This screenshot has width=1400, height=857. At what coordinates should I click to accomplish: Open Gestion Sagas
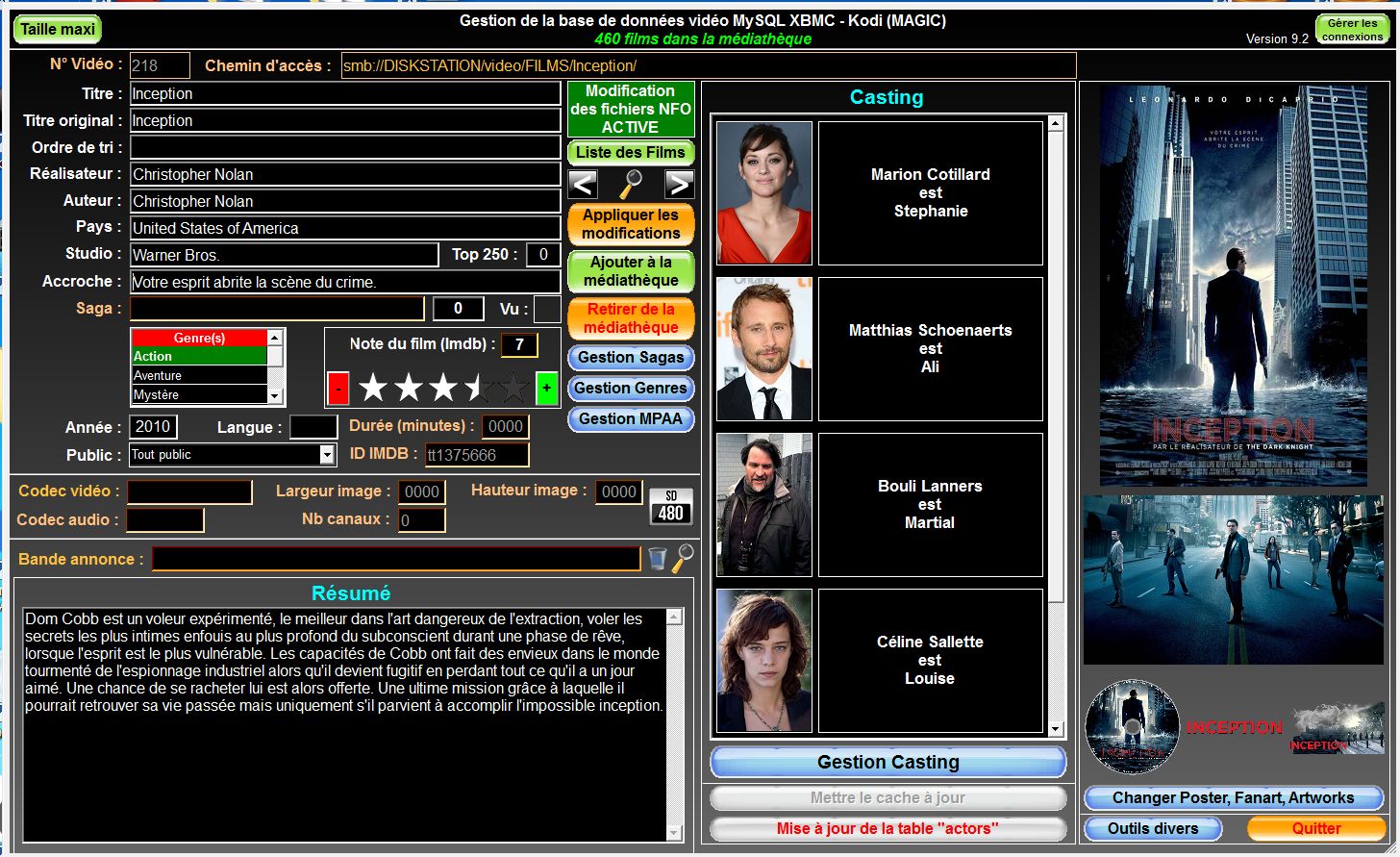click(x=631, y=357)
